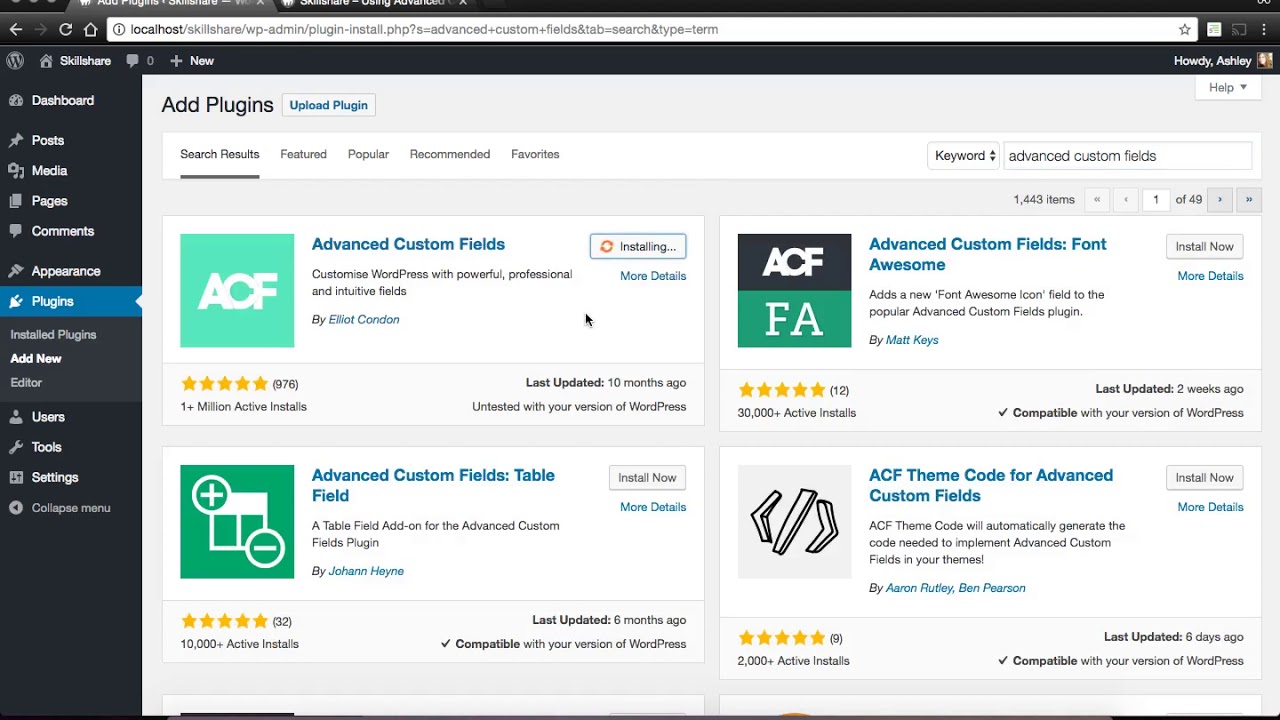This screenshot has width=1280, height=720.
Task: Switch to the Recommended tab
Action: tap(450, 154)
